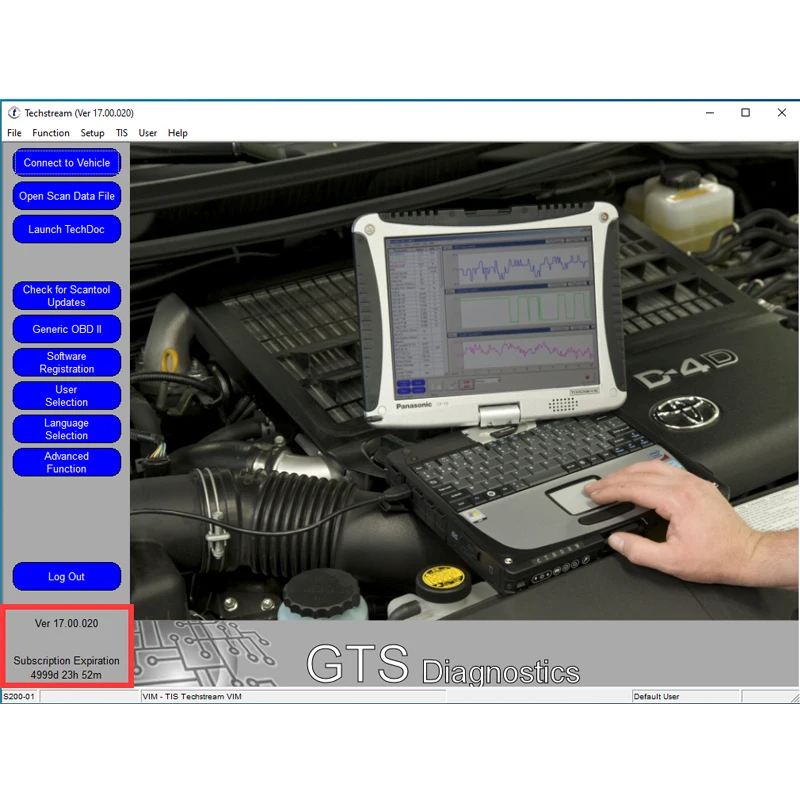Screen dimensions: 800x800
Task: Open Language Selection
Action: pyautogui.click(x=67, y=429)
